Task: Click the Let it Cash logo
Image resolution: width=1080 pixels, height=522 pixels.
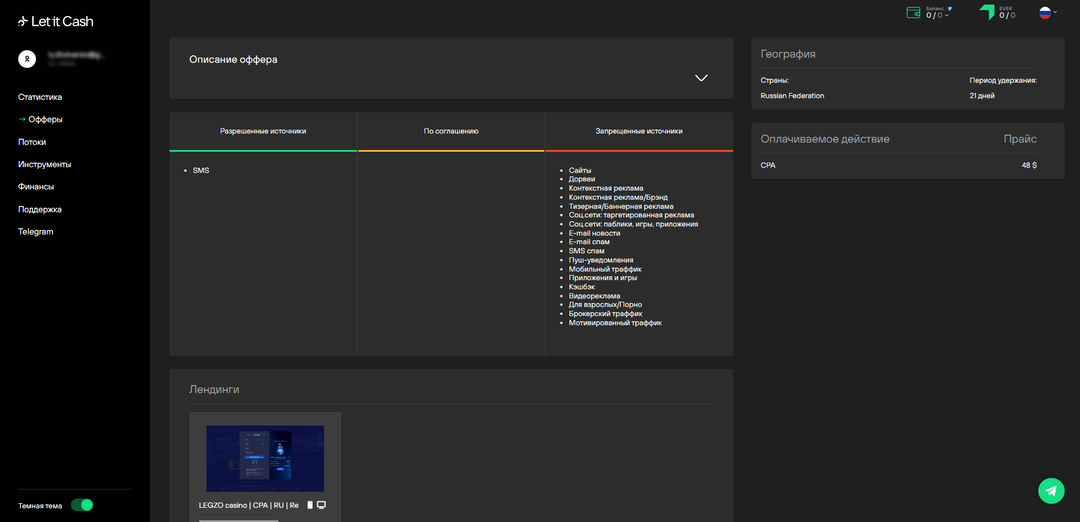Action: click(56, 21)
